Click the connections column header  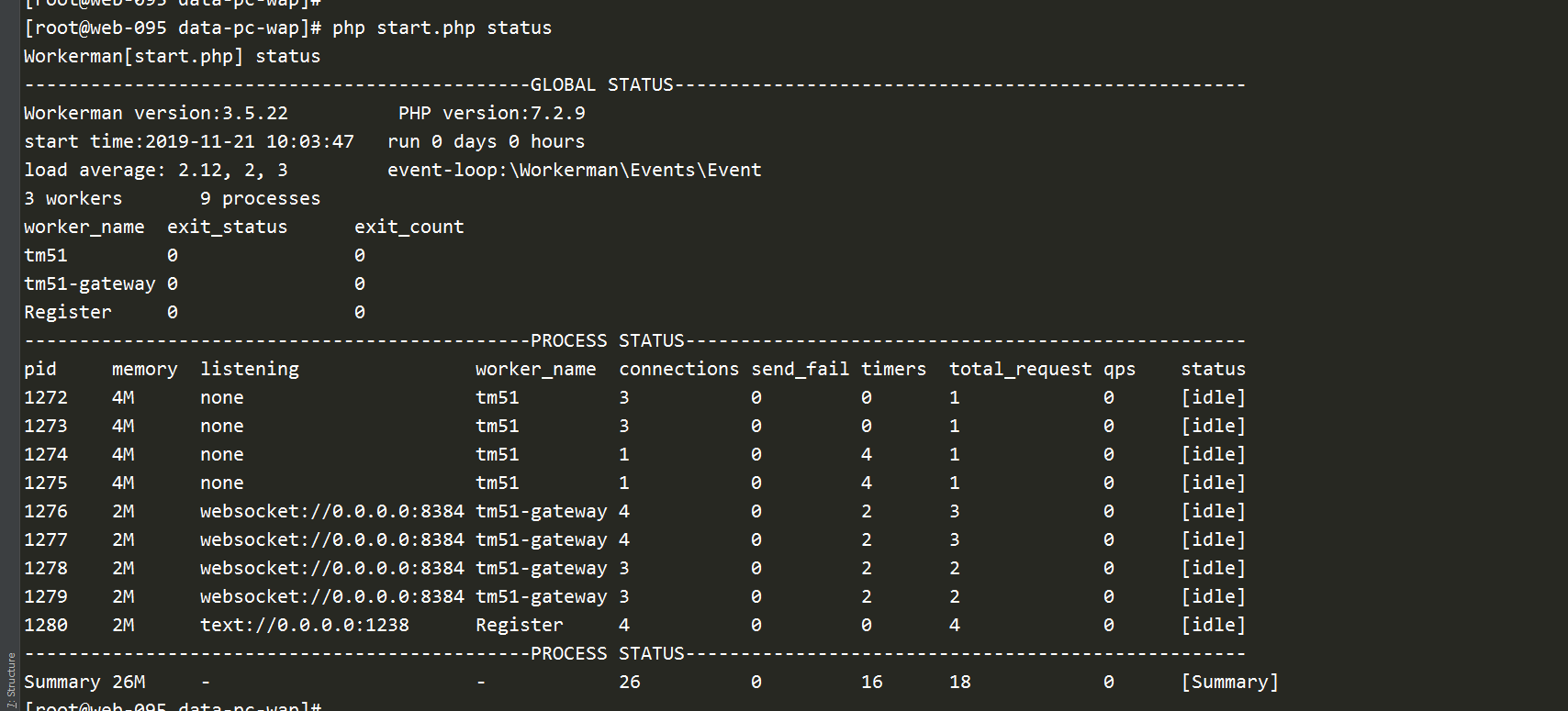coord(678,369)
